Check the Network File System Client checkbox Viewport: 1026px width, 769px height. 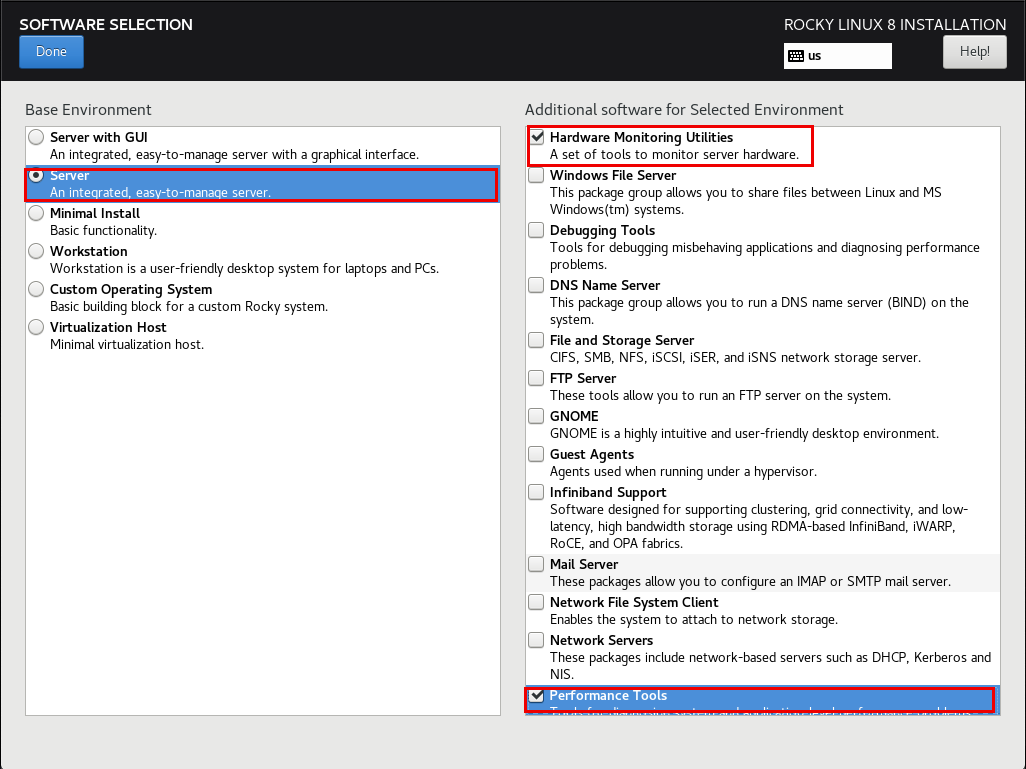pyautogui.click(x=537, y=601)
